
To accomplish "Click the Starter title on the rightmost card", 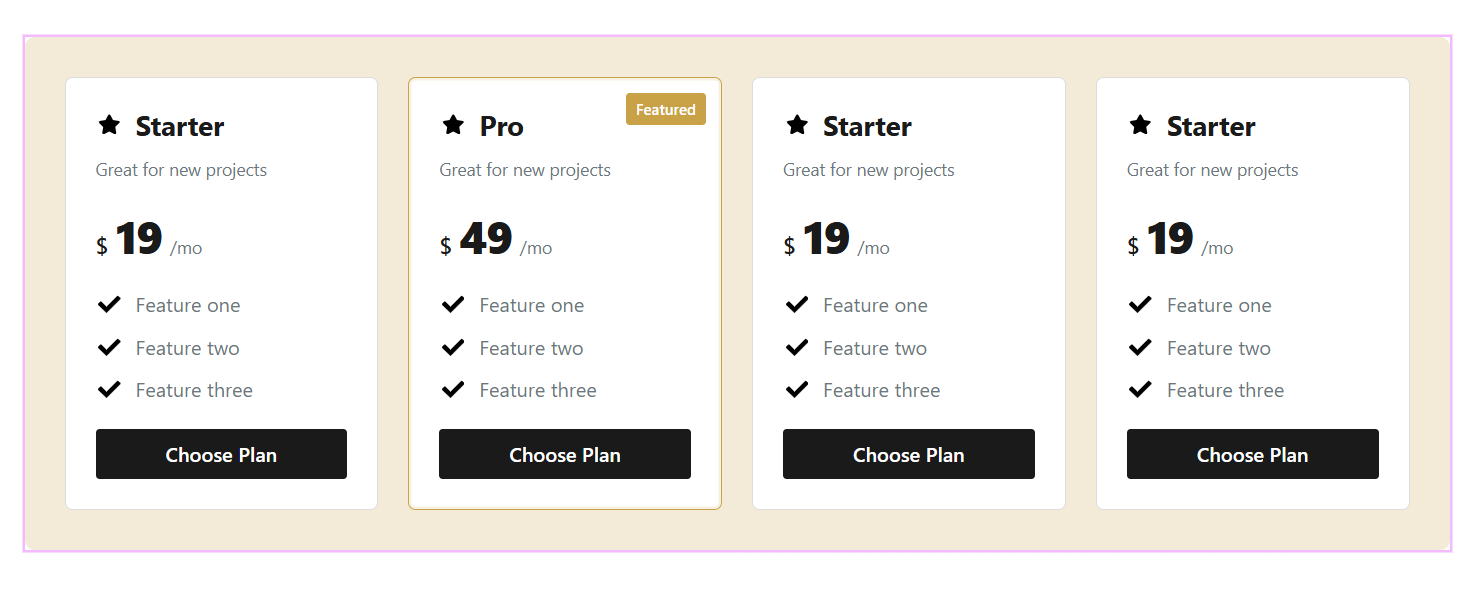I will pos(1211,127).
